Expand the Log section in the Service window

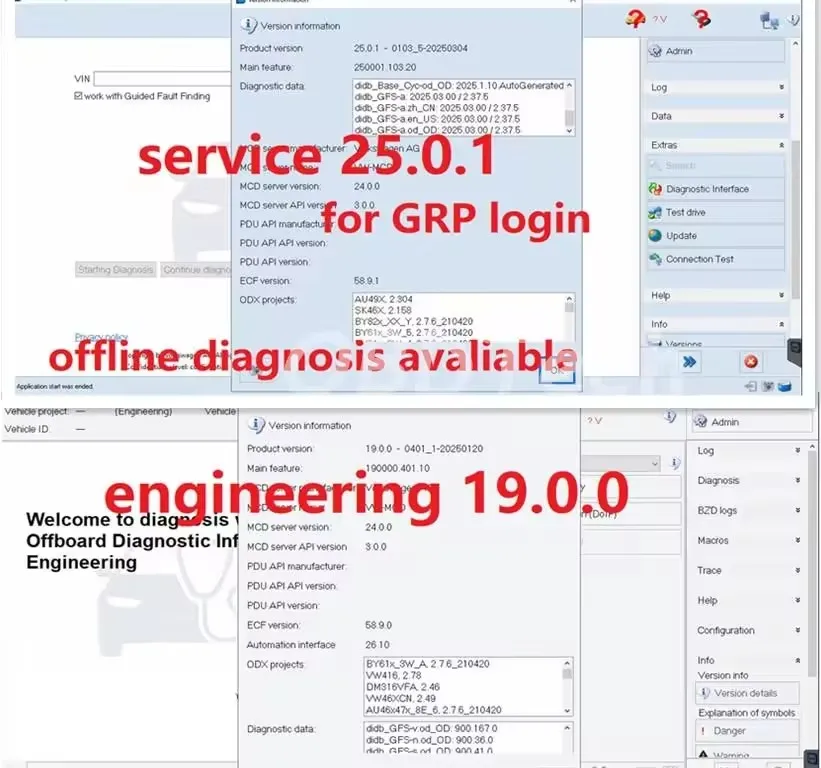pos(716,87)
